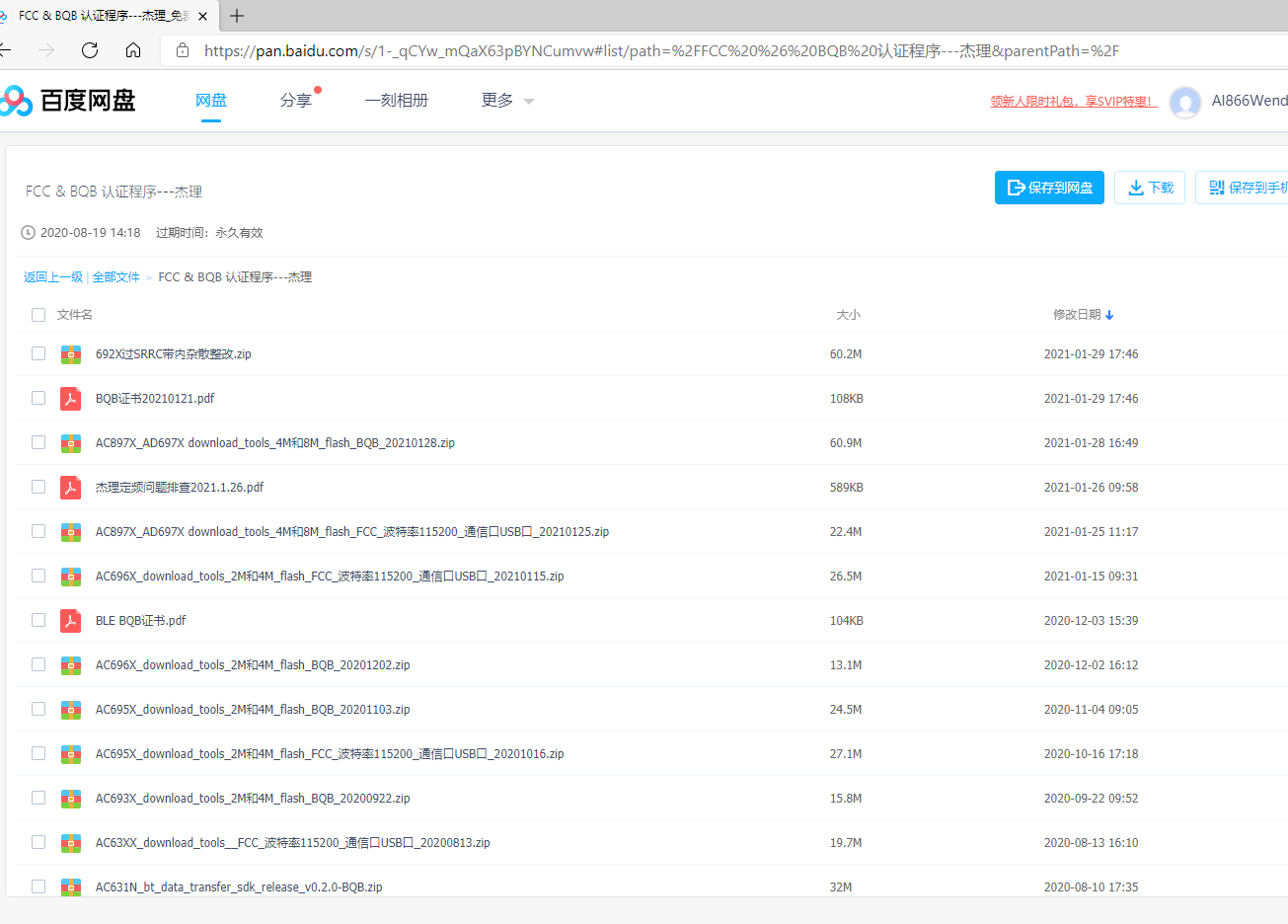
Task: Sort by 修改日期 using the arrow icon
Action: [x=1109, y=315]
